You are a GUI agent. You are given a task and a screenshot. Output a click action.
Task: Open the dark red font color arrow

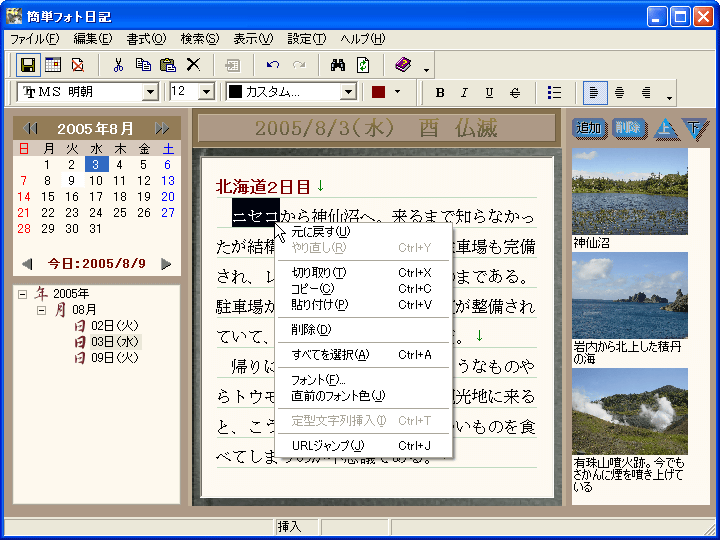pyautogui.click(x=398, y=92)
